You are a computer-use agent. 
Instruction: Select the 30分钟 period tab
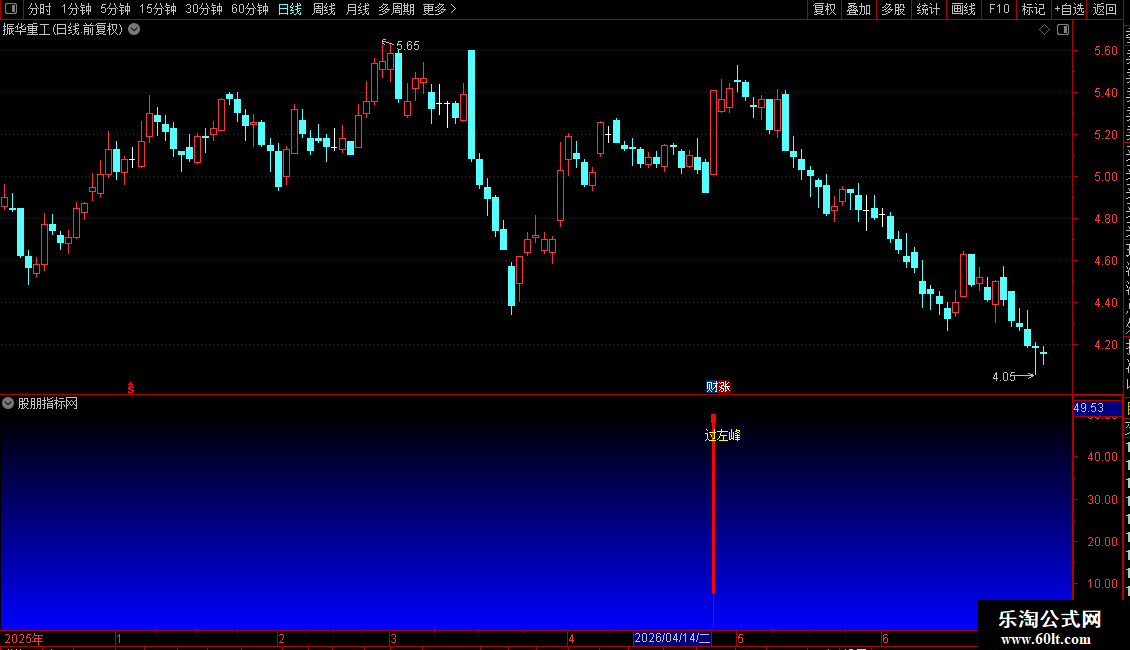pyautogui.click(x=204, y=9)
